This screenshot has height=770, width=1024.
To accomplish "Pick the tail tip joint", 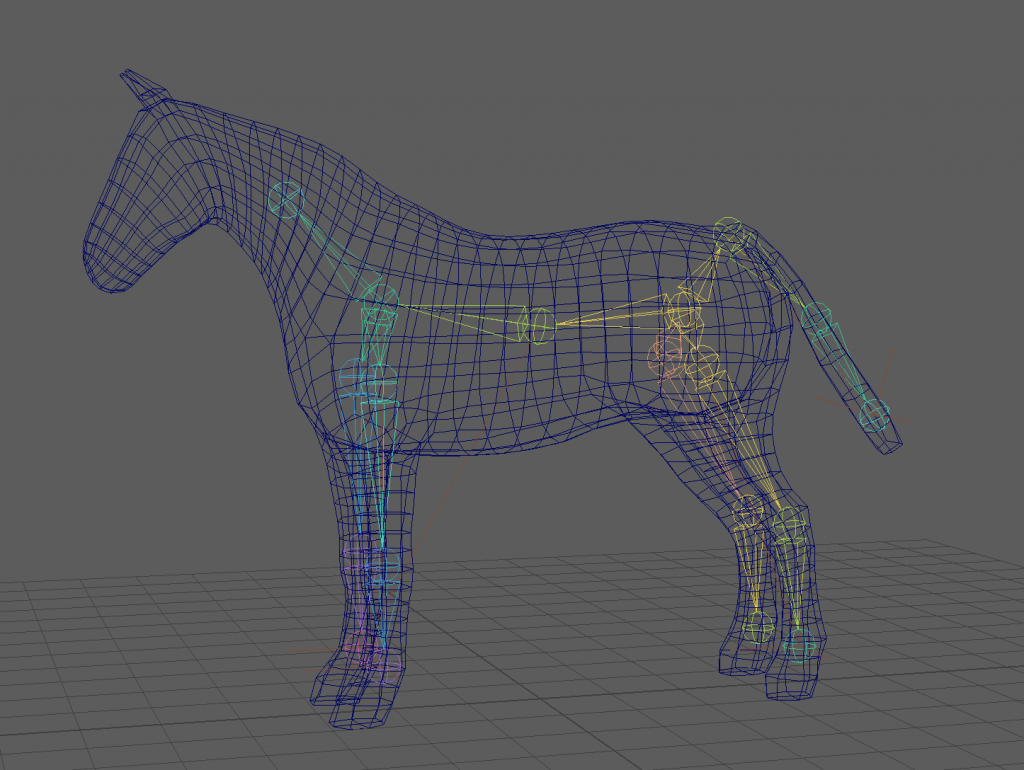I will point(875,411).
